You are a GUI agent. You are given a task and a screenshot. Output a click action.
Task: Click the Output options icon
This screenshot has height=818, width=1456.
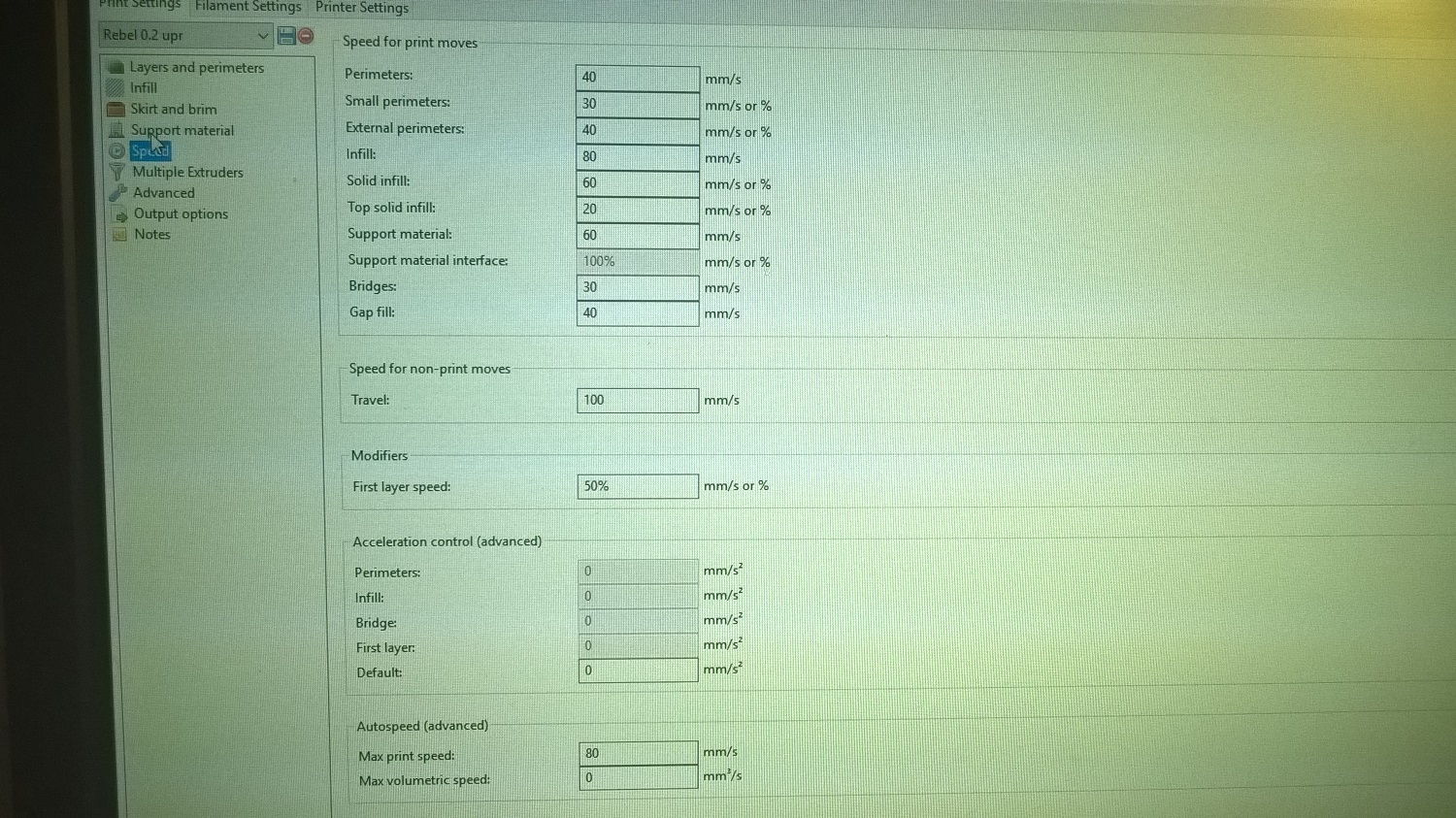(x=120, y=213)
